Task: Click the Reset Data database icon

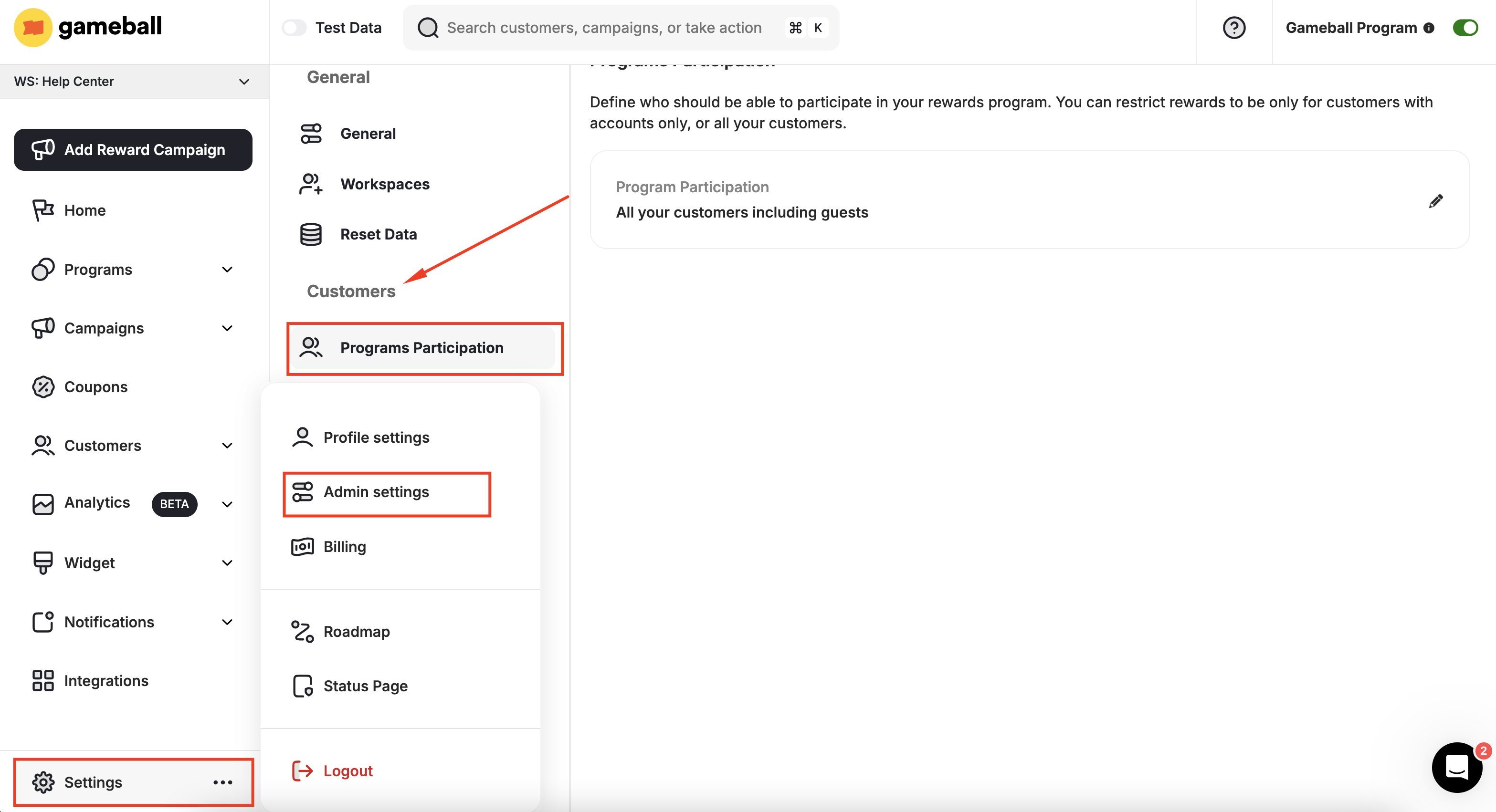Action: (311, 234)
